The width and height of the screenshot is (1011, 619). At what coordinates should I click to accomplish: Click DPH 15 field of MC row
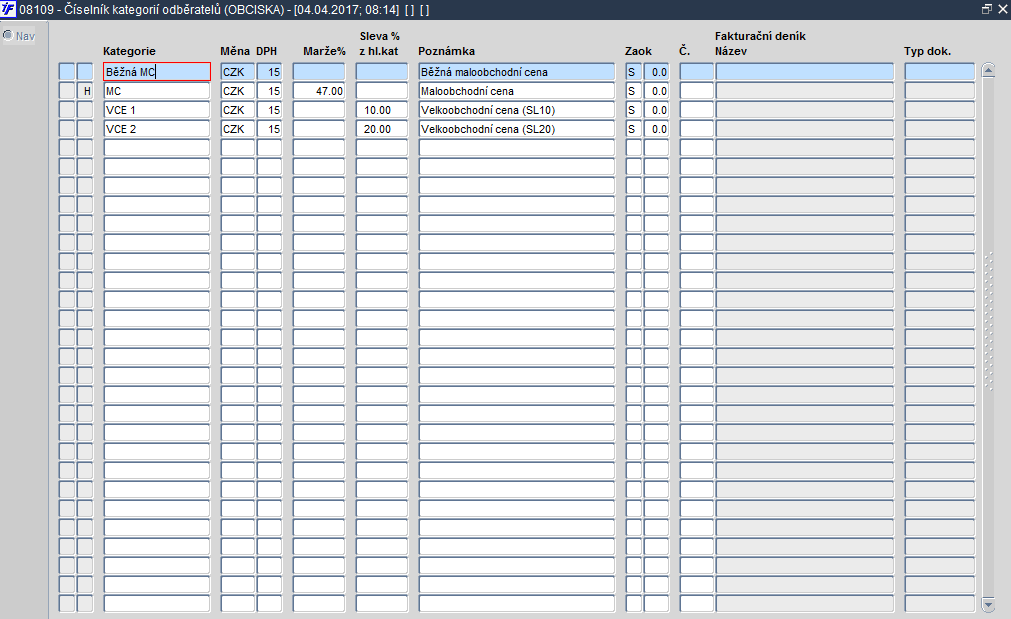click(269, 91)
